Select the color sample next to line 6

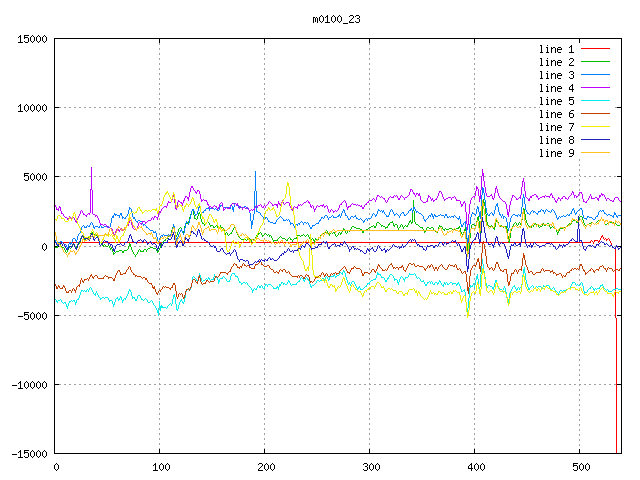click(595, 114)
